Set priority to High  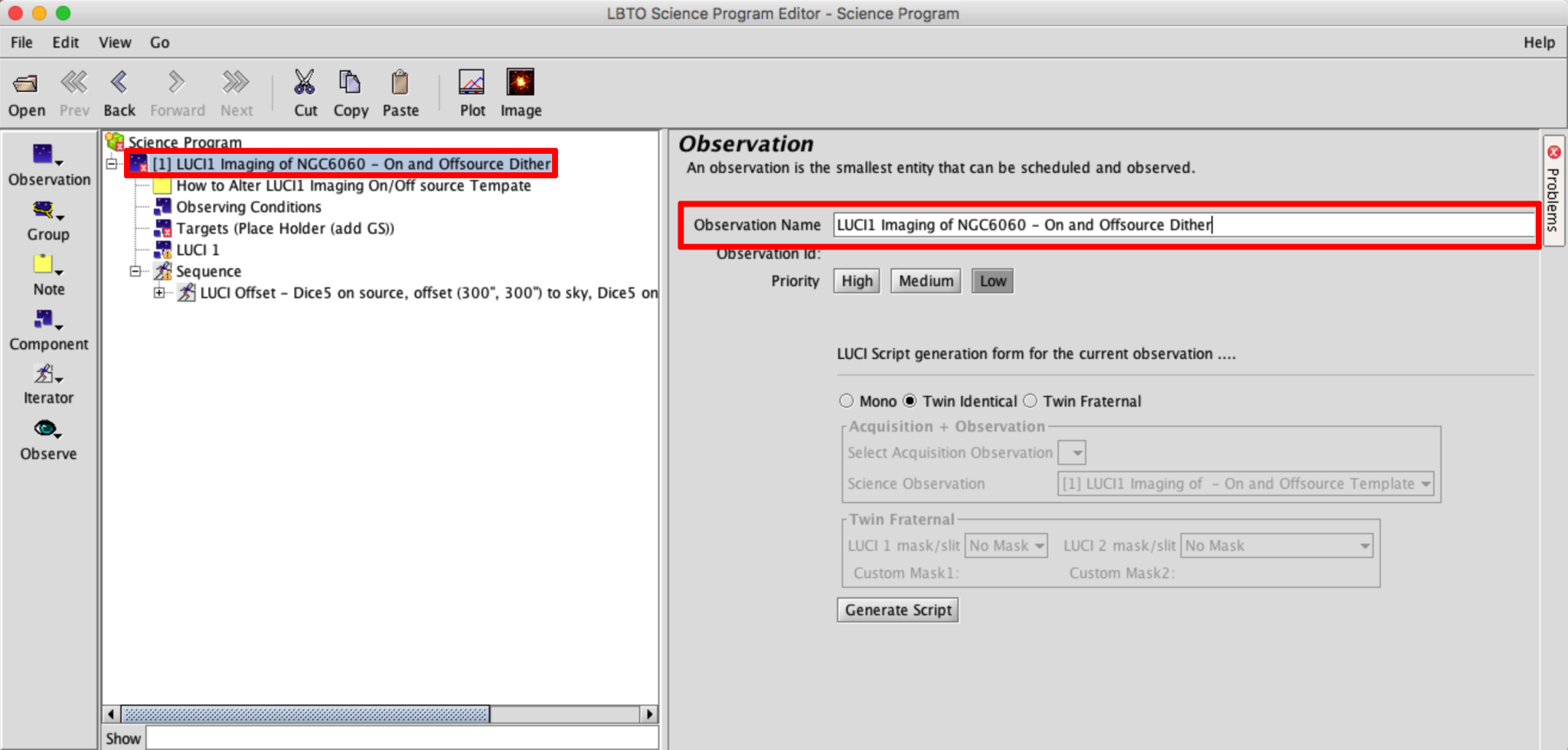pyautogui.click(x=857, y=281)
